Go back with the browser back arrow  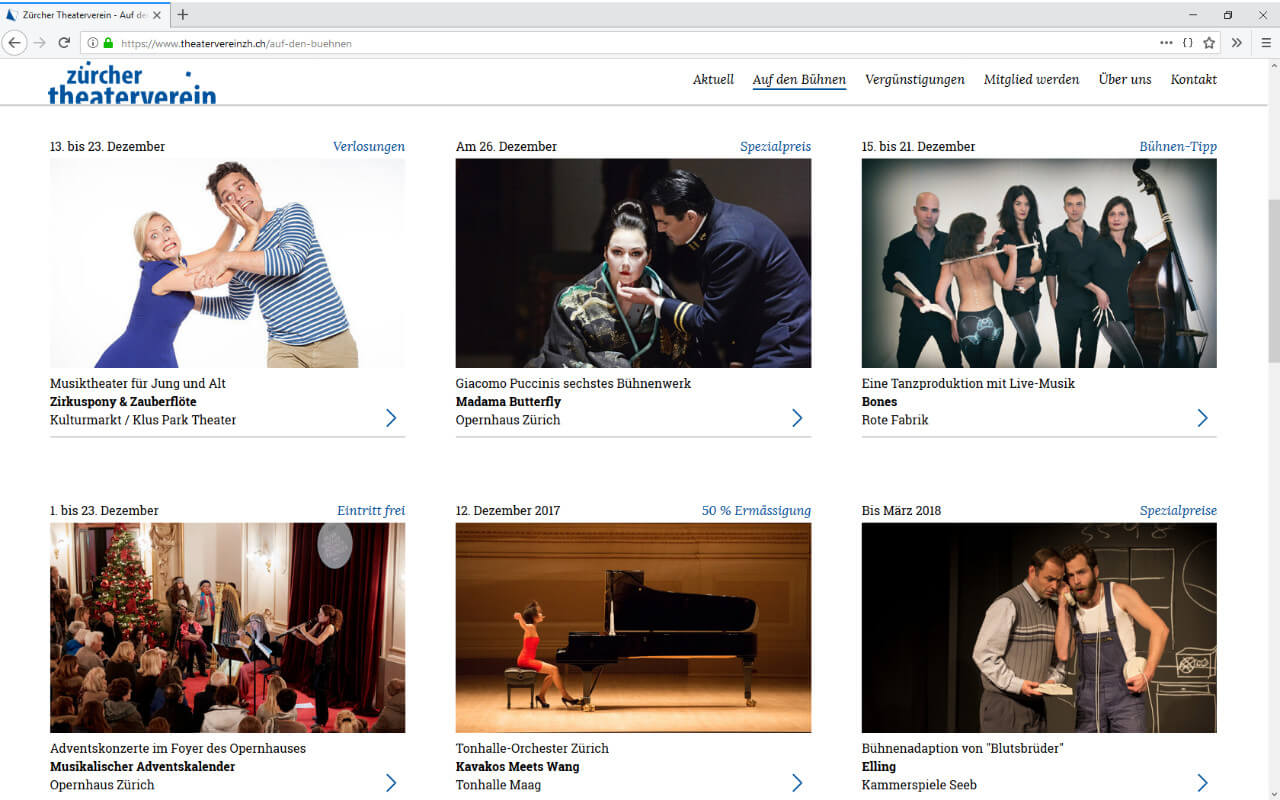14,43
